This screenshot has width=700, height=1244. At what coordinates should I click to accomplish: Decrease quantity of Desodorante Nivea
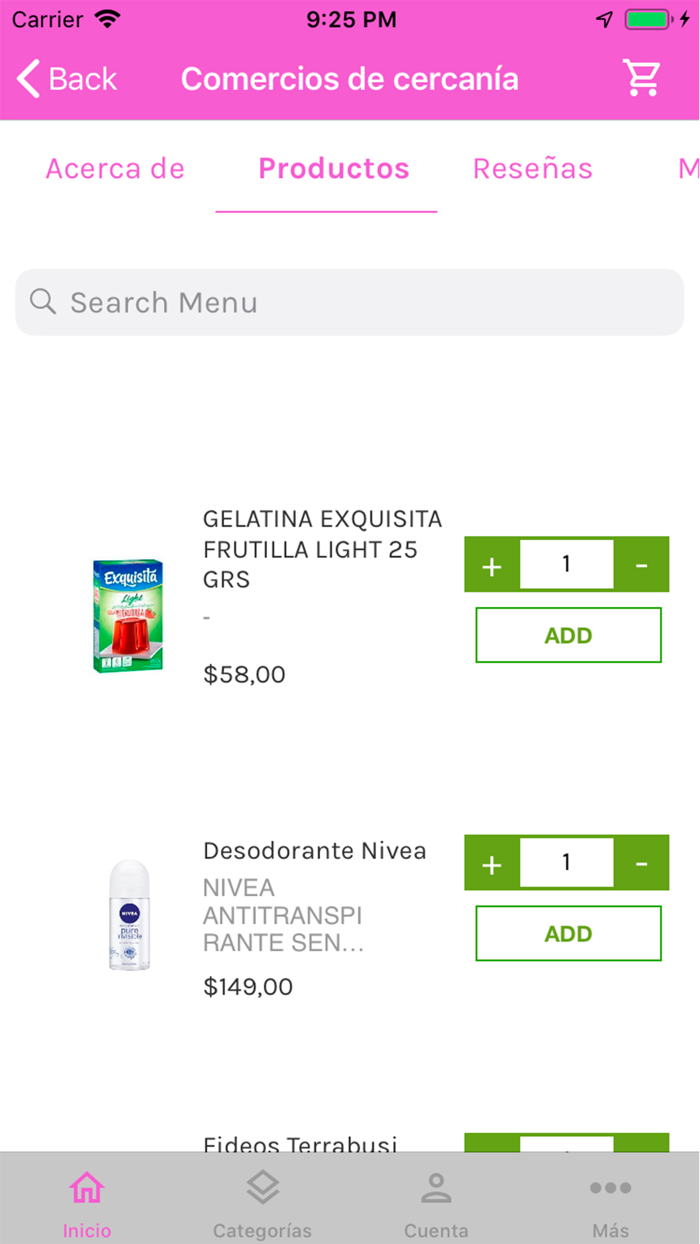click(641, 863)
